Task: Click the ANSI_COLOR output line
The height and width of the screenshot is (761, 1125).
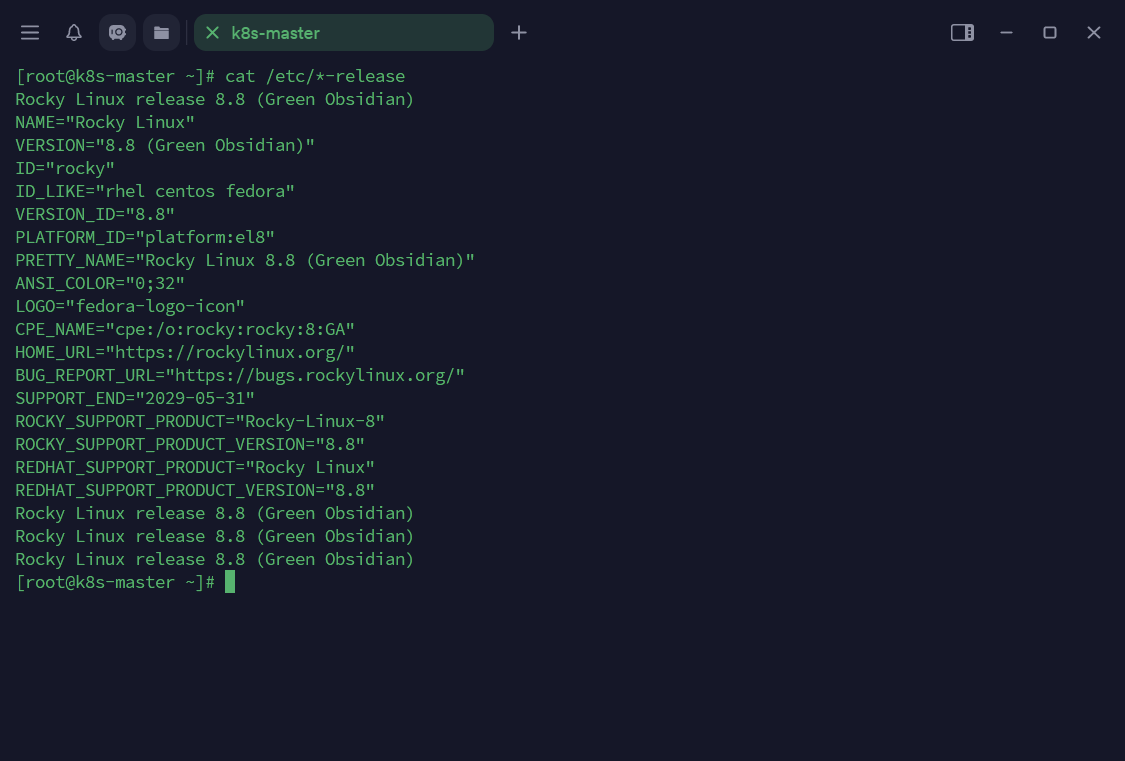Action: [100, 283]
